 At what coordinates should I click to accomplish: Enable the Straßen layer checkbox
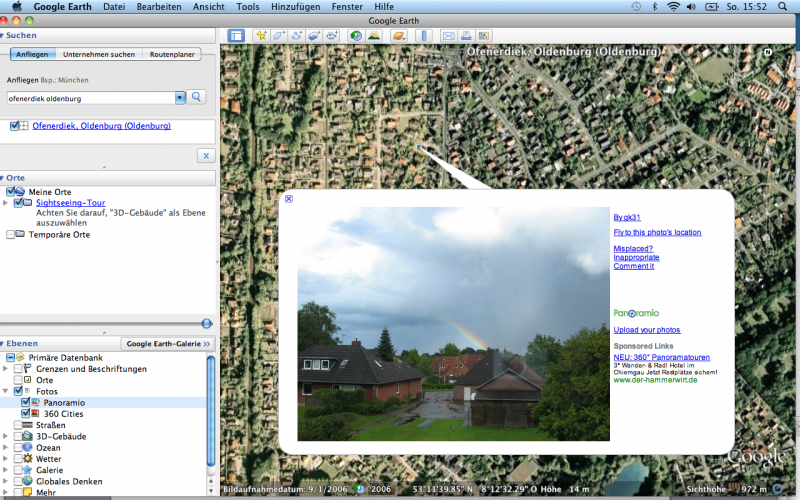[x=19, y=425]
